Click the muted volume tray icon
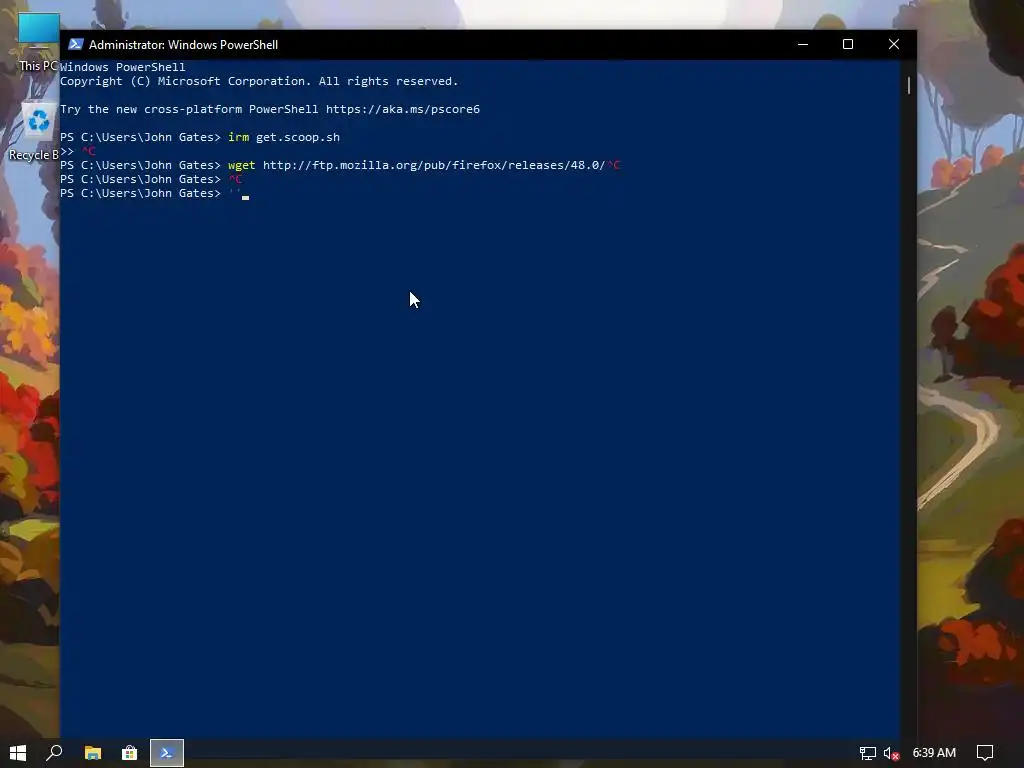 (x=891, y=753)
